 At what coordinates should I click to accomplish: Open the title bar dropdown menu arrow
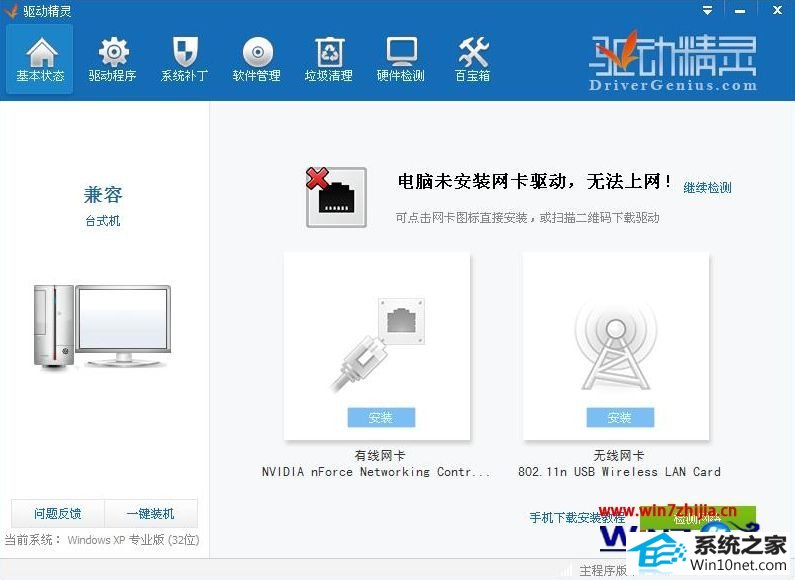(707, 10)
